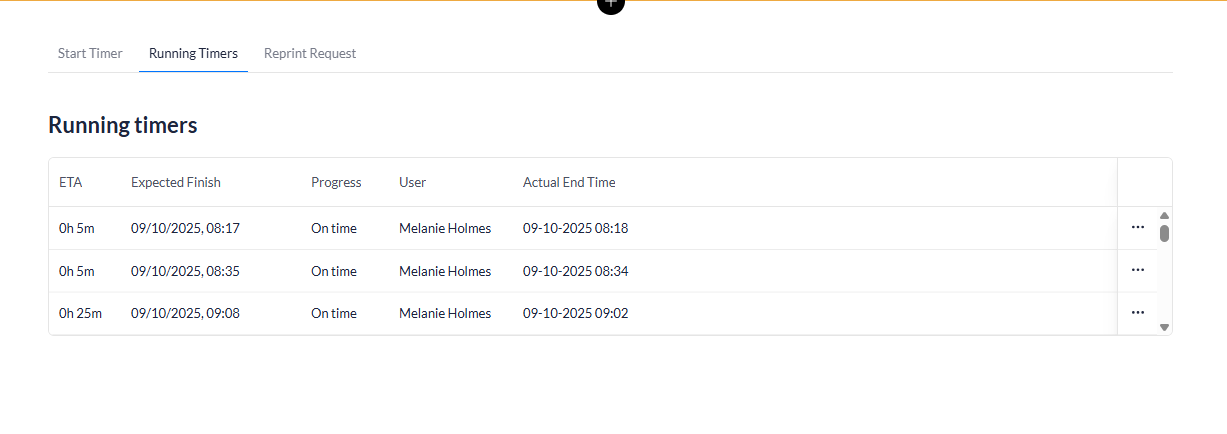Click the ETA column header
1227x434 pixels.
click(70, 182)
